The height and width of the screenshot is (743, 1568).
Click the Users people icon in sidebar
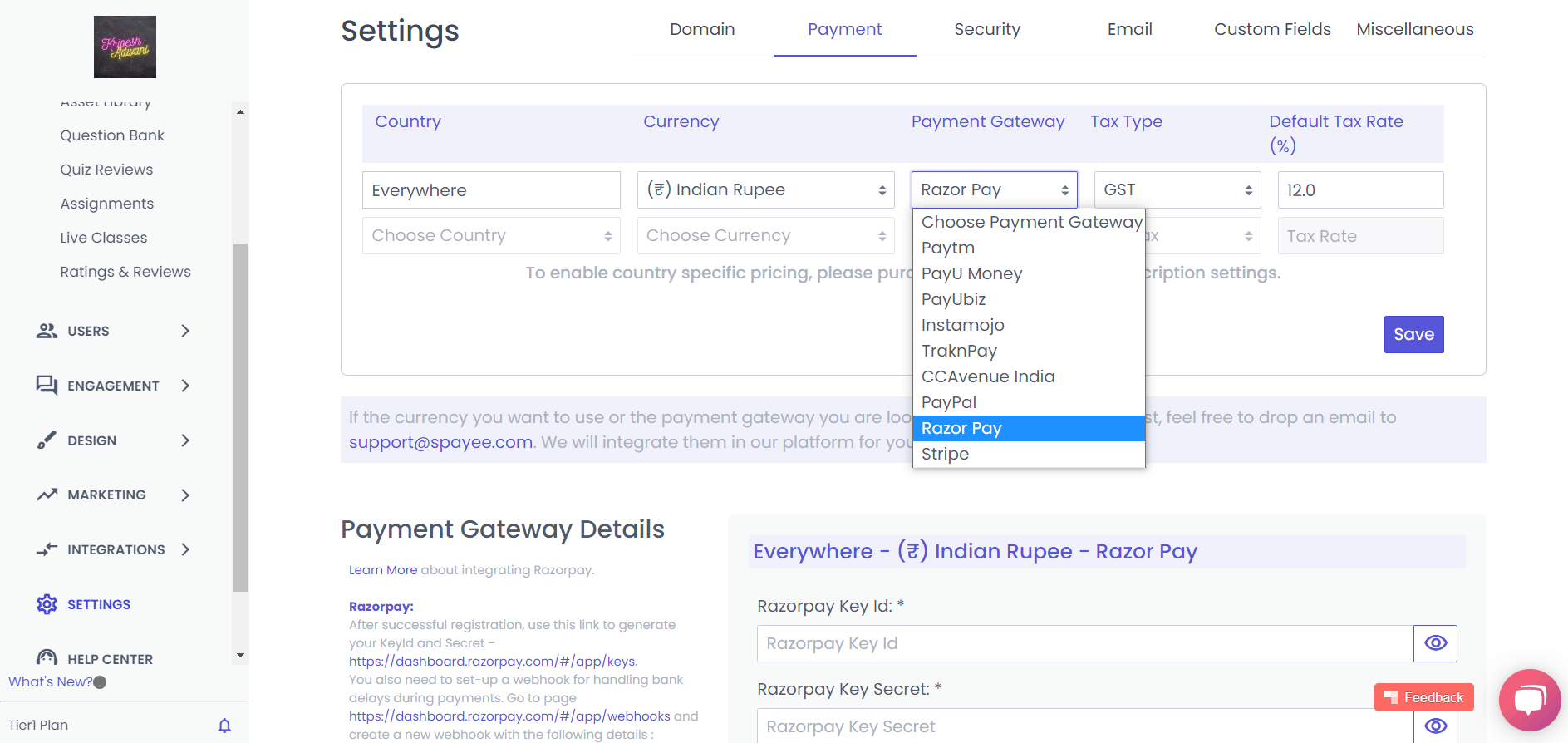(x=47, y=331)
